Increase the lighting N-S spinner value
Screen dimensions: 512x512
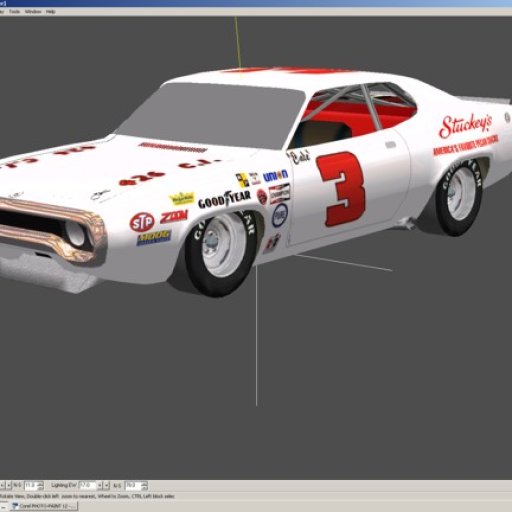click(144, 483)
